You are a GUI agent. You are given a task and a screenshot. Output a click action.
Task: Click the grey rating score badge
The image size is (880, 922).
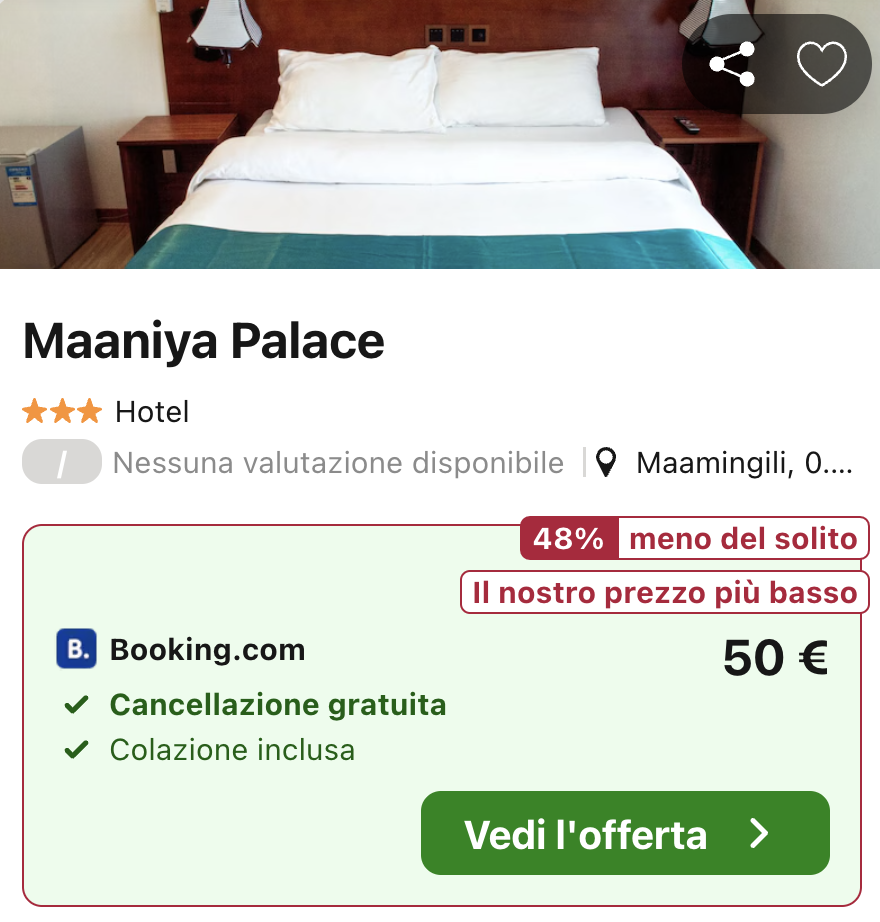(62, 463)
